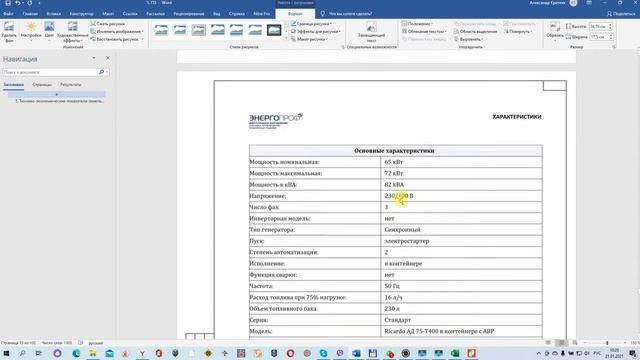Open Picture Border (Граница рисунка) dropdown
The height and width of the screenshot is (360, 640).
point(311,24)
